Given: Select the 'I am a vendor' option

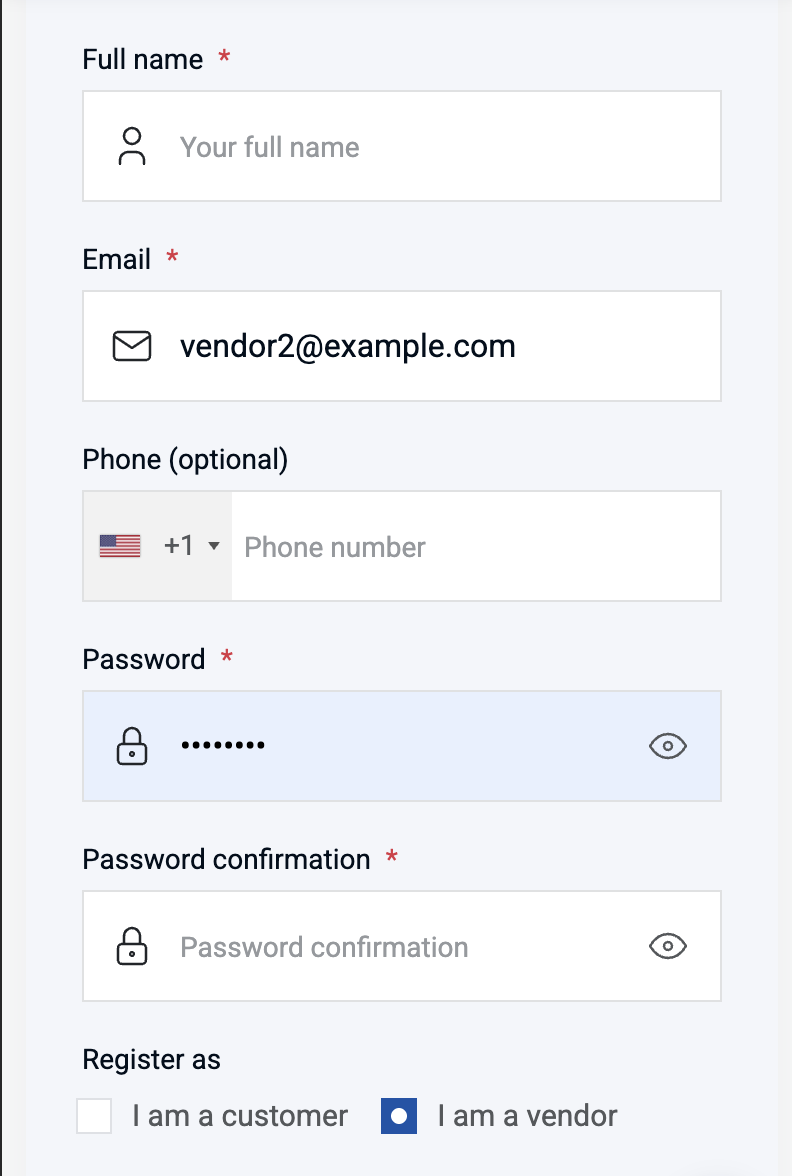Looking at the screenshot, I should pos(399,1116).
